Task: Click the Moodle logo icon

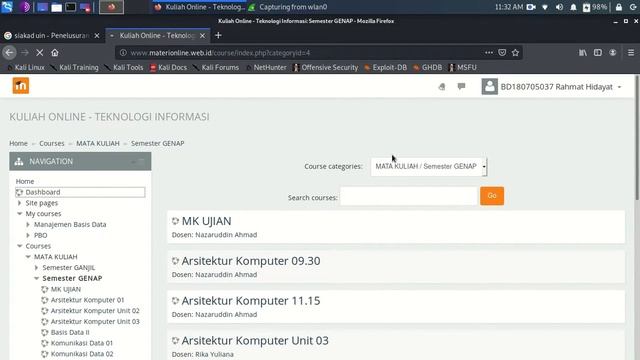Action: 21,86
